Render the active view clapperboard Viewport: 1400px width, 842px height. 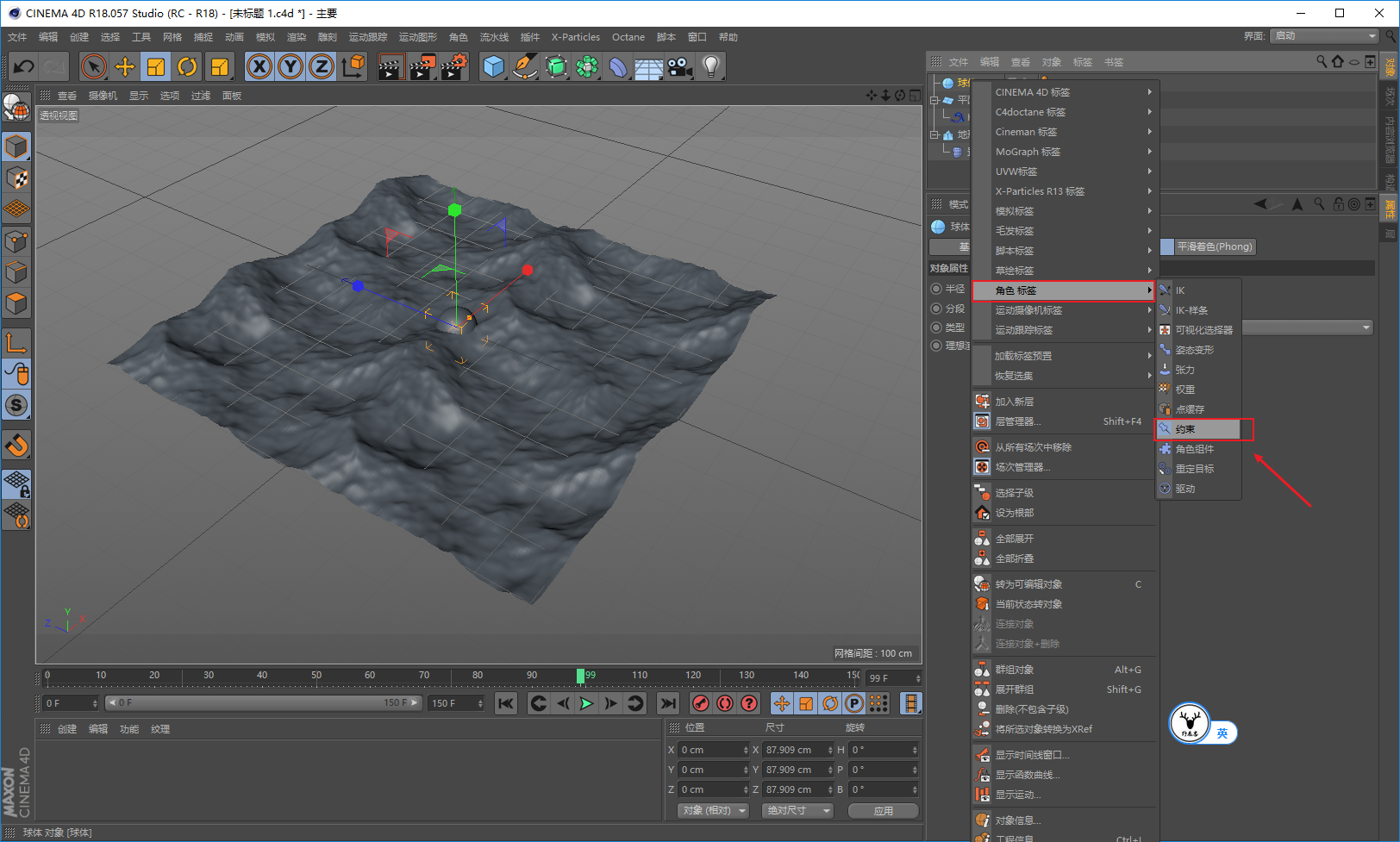(391, 66)
